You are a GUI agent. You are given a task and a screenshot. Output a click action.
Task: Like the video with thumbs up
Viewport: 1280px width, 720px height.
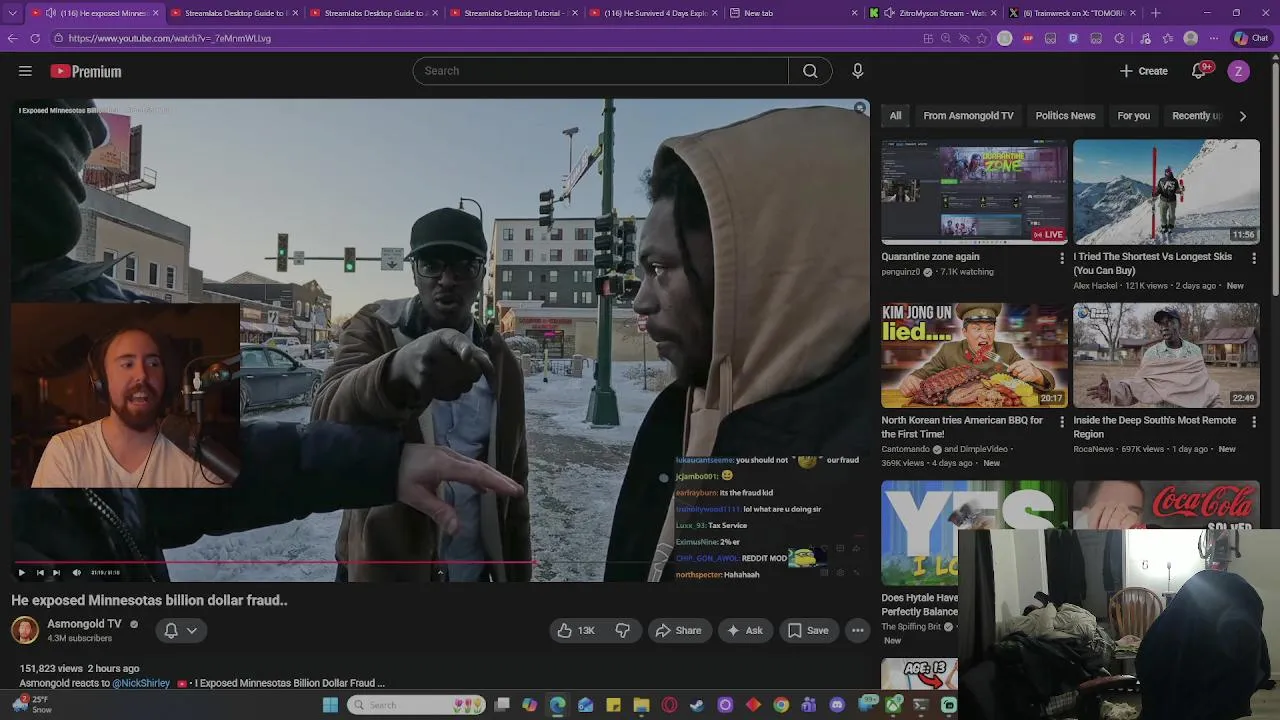(x=576, y=630)
